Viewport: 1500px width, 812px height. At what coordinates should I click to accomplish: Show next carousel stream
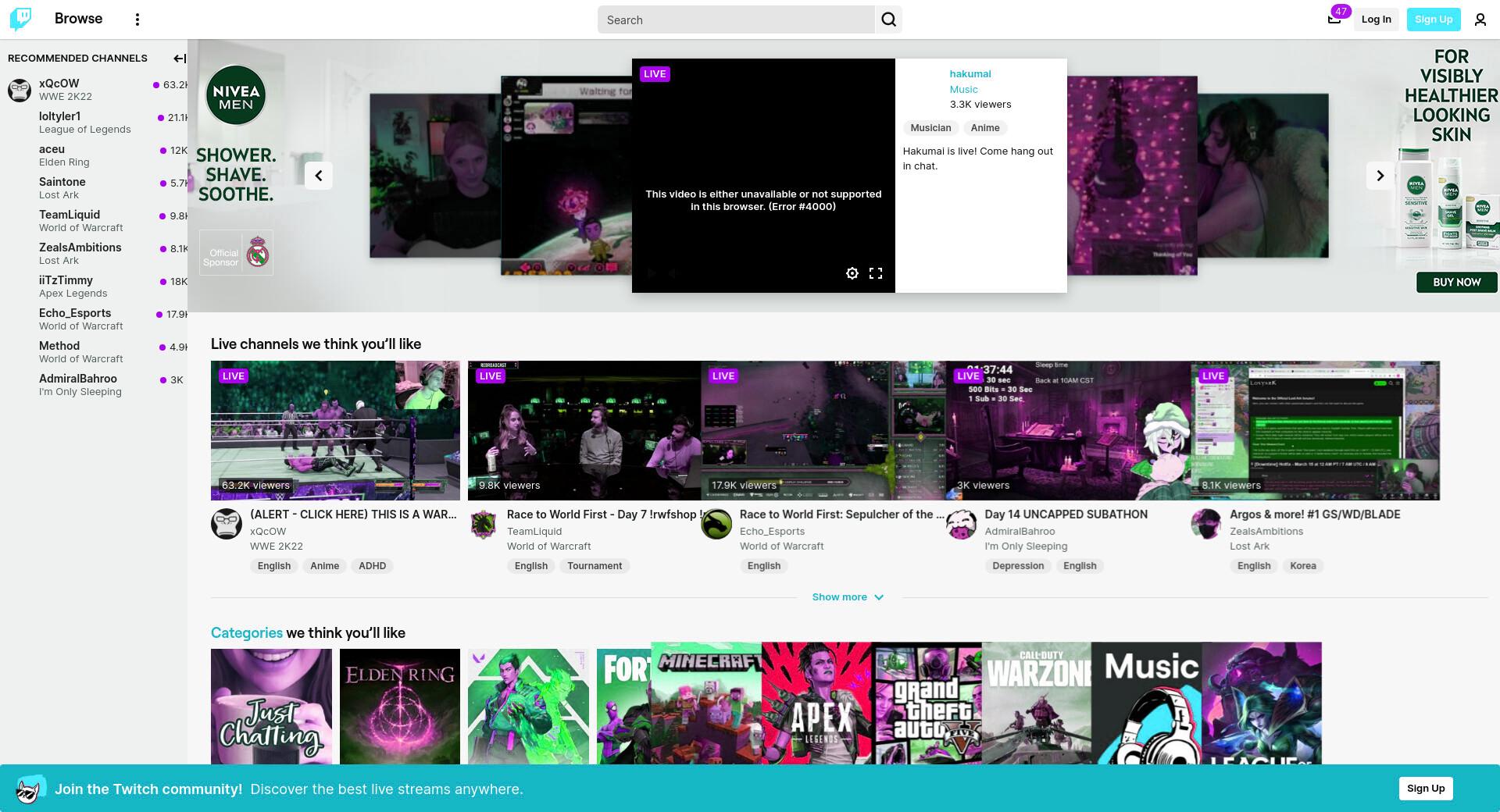pyautogui.click(x=1380, y=176)
